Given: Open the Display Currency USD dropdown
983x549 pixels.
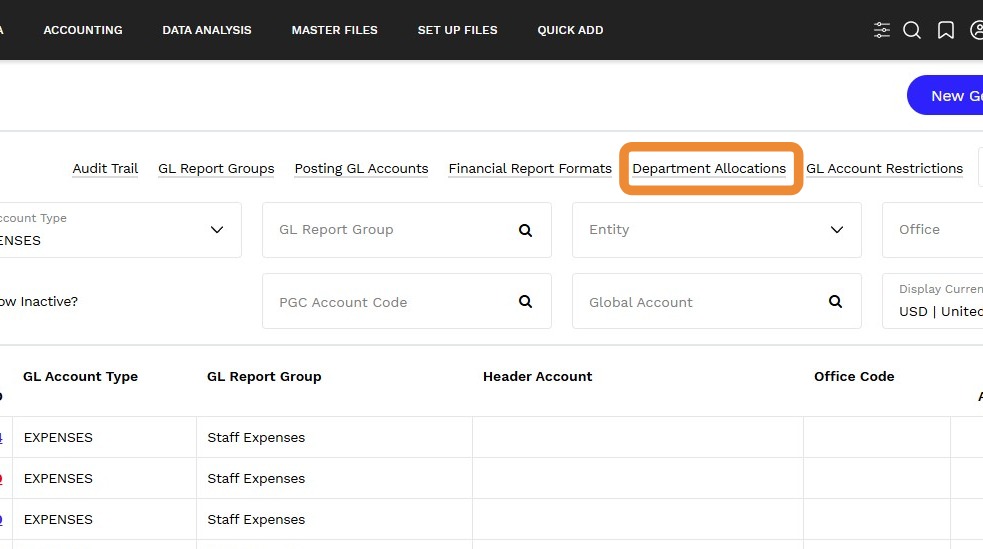Looking at the screenshot, I should coord(933,301).
